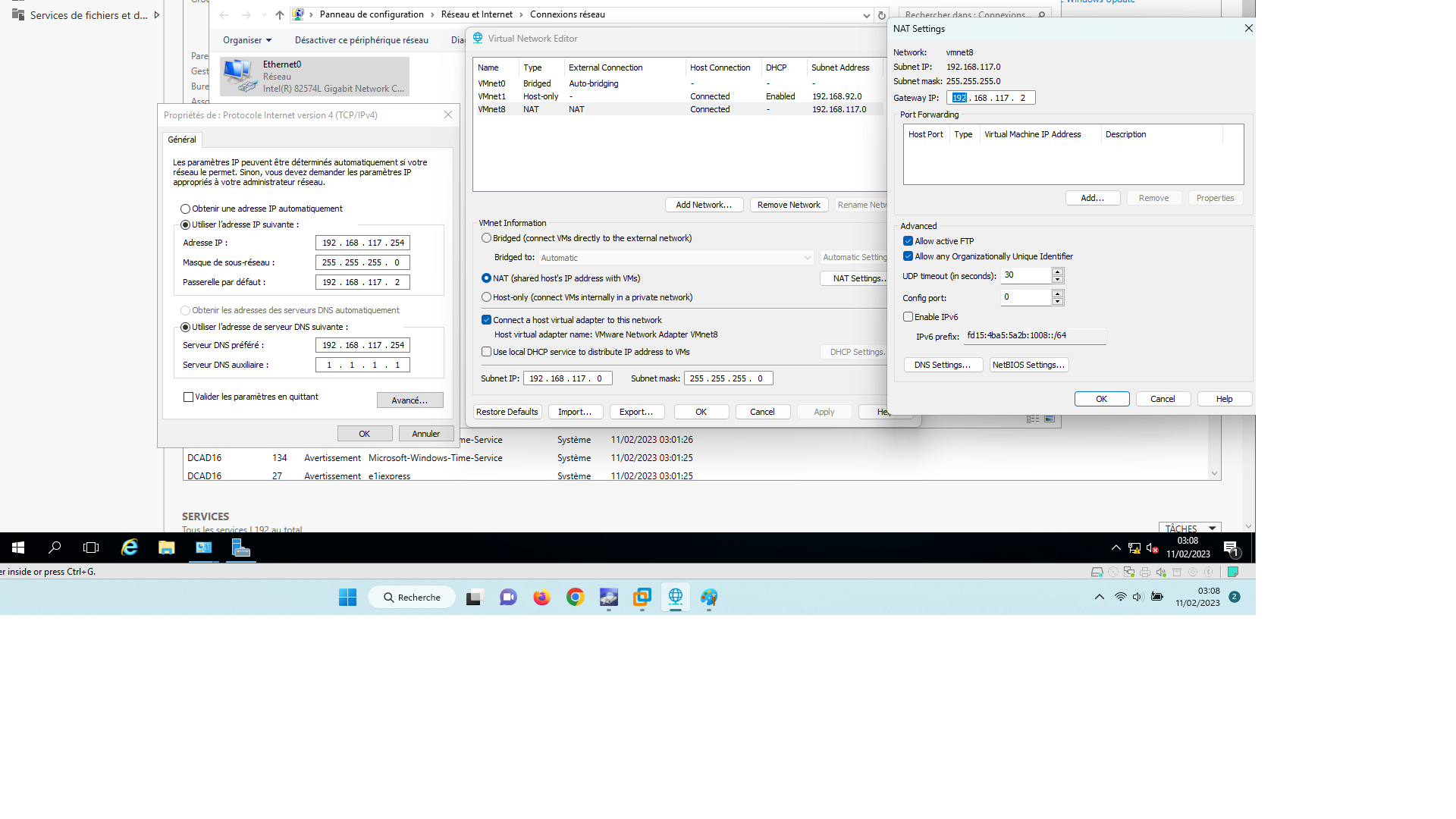Click Panneau de configuration breadcrumb
This screenshot has height=819, width=1456.
pyautogui.click(x=372, y=14)
